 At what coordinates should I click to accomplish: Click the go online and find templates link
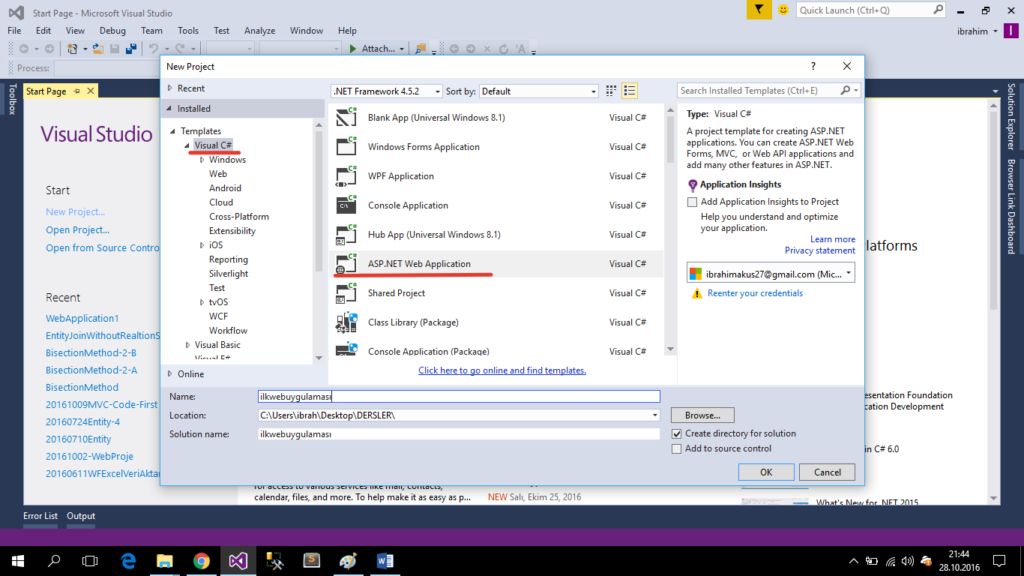point(502,370)
